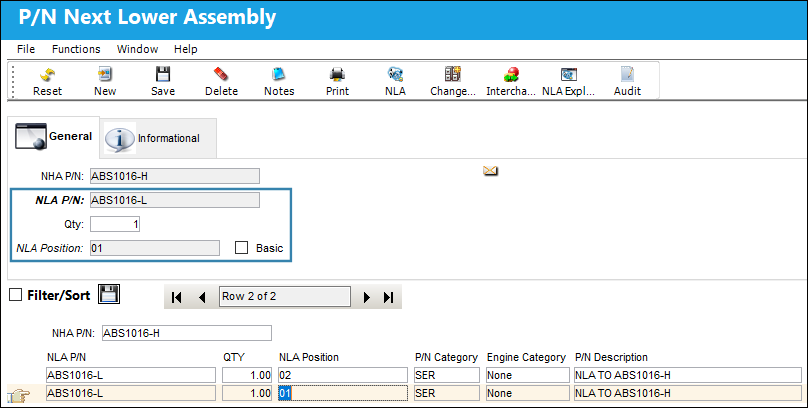Click QTY 1.00 in position 01 row
The width and height of the screenshot is (808, 408).
[x=247, y=393]
